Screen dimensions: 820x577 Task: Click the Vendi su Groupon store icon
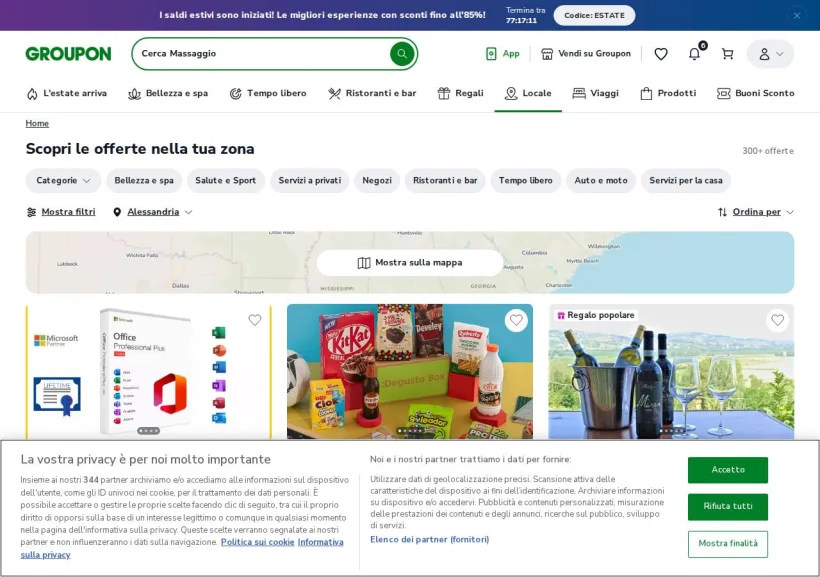pyautogui.click(x=547, y=54)
